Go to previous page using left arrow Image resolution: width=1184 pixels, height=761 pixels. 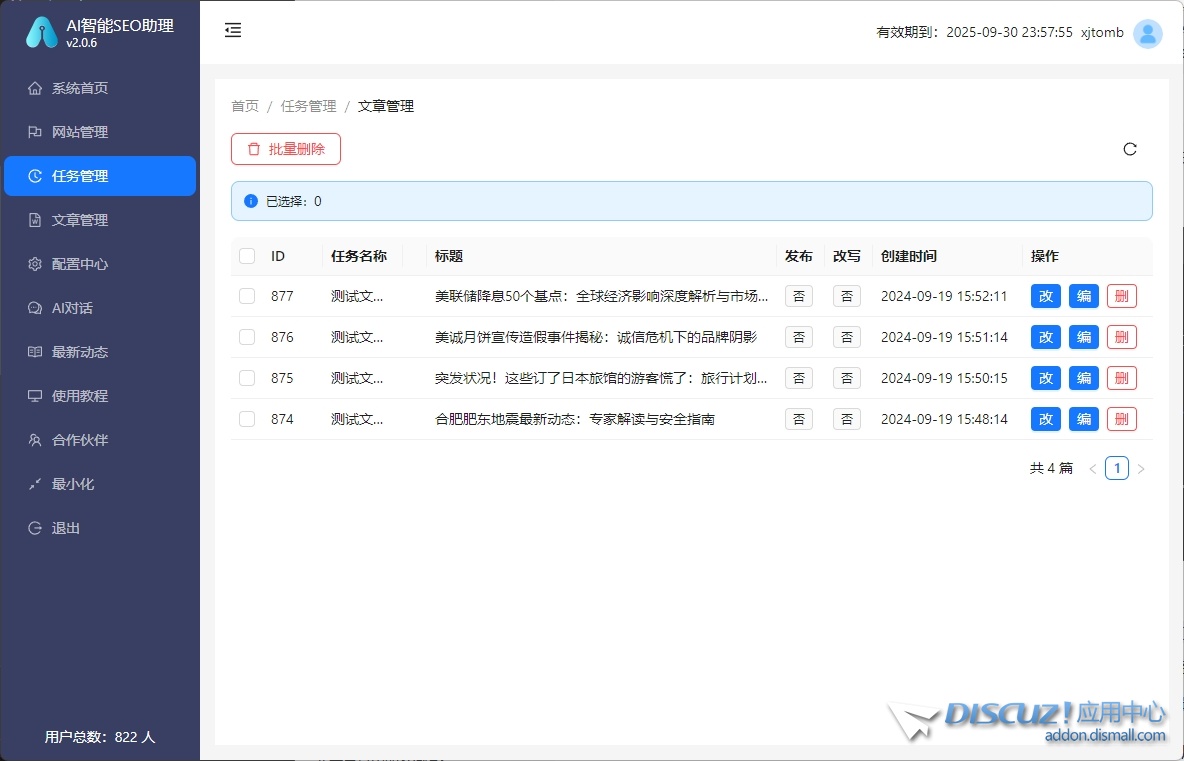coord(1092,468)
